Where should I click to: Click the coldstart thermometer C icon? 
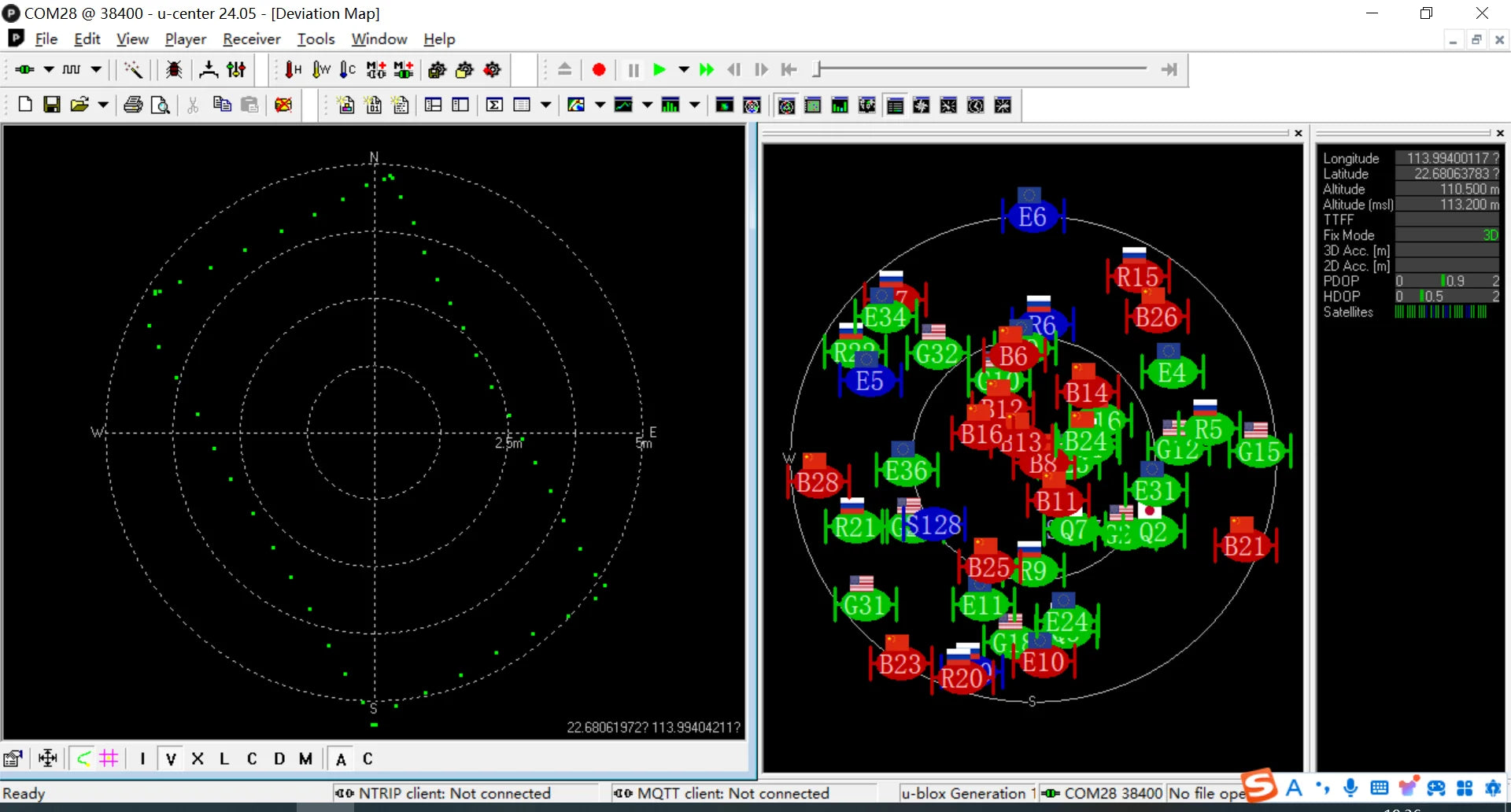coord(347,70)
